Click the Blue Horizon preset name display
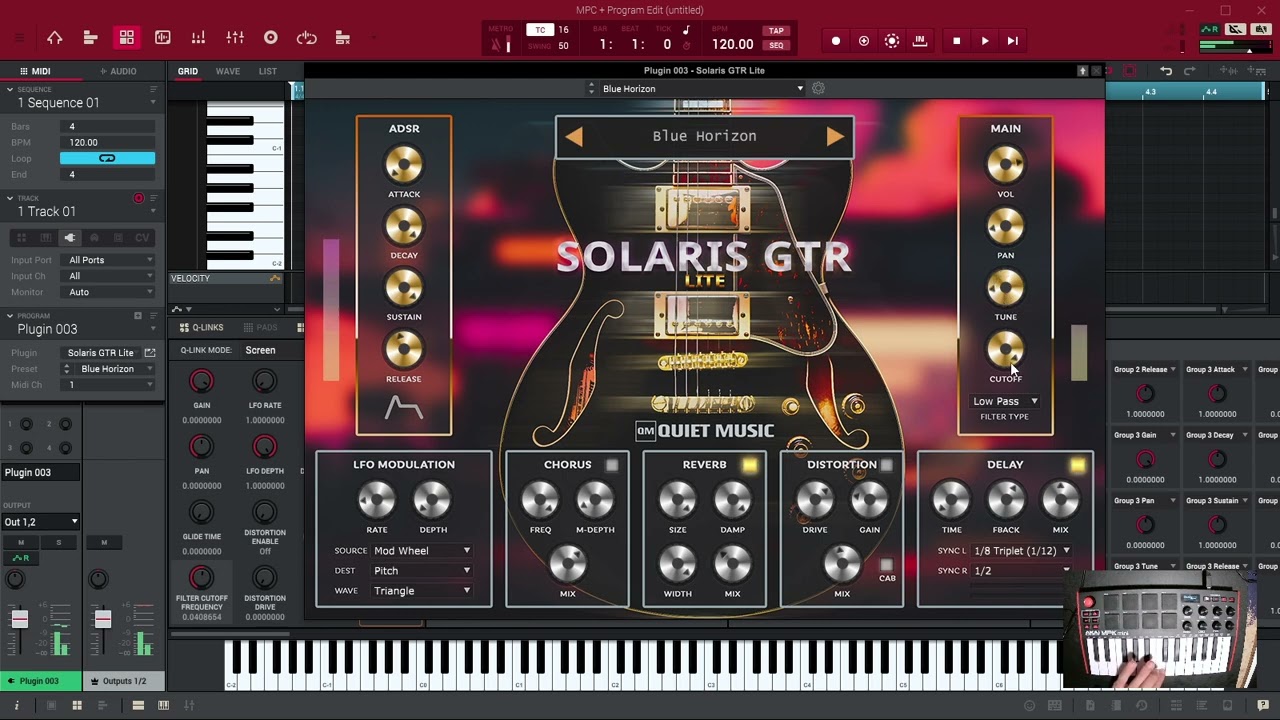The height and width of the screenshot is (720, 1280). pos(704,137)
